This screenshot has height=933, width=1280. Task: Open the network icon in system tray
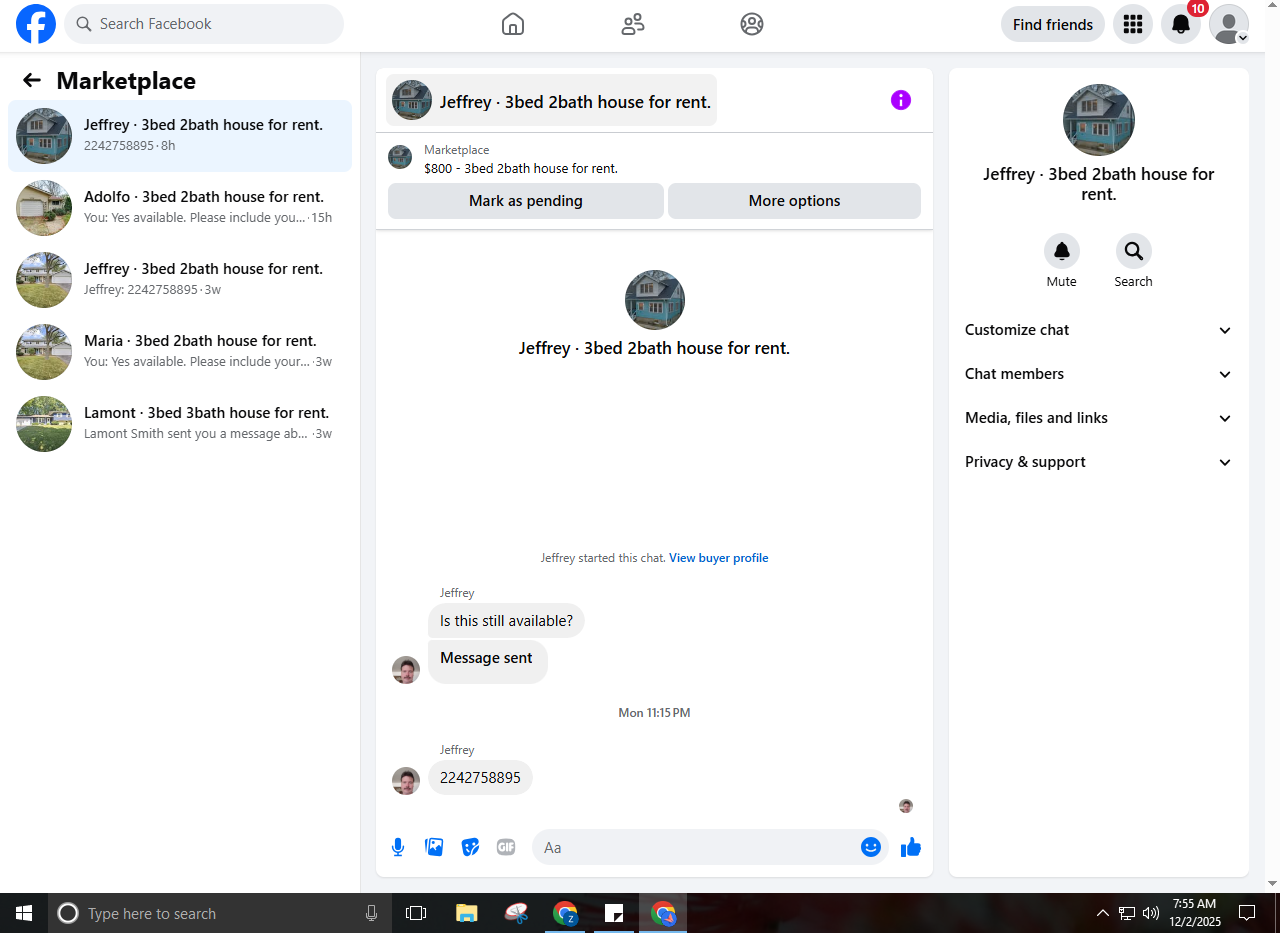pos(1127,913)
